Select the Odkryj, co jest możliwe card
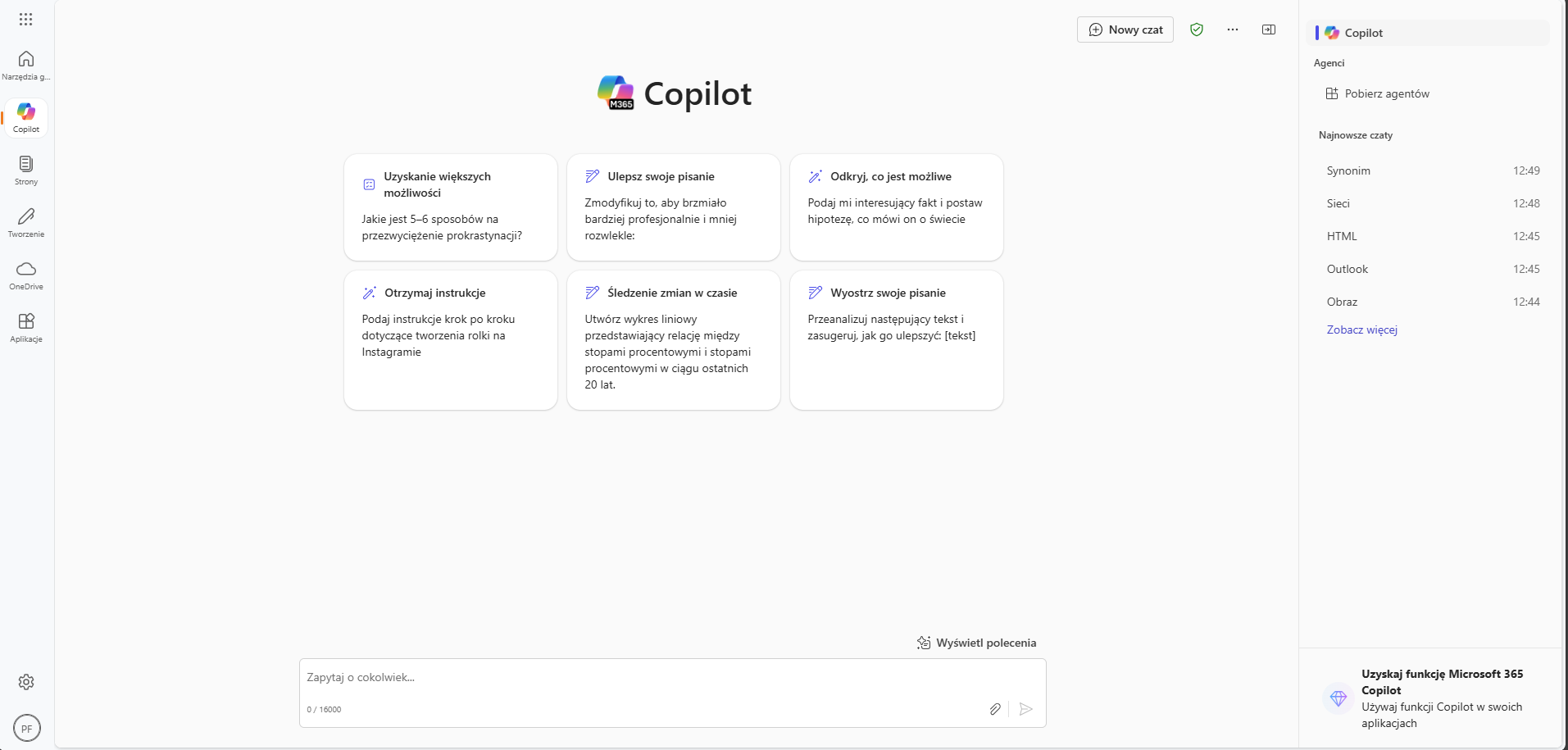The width and height of the screenshot is (1568, 750). (897, 207)
